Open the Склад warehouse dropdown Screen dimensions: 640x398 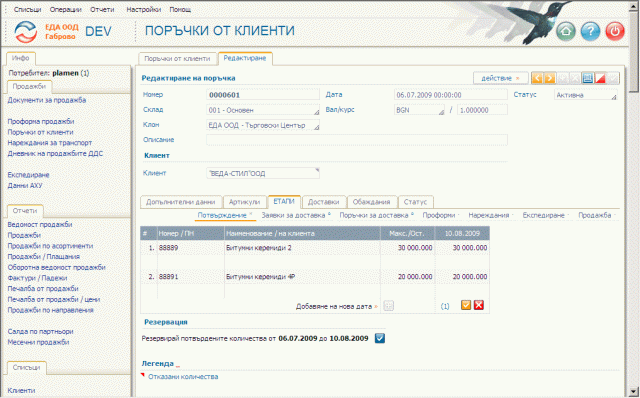pos(263,110)
